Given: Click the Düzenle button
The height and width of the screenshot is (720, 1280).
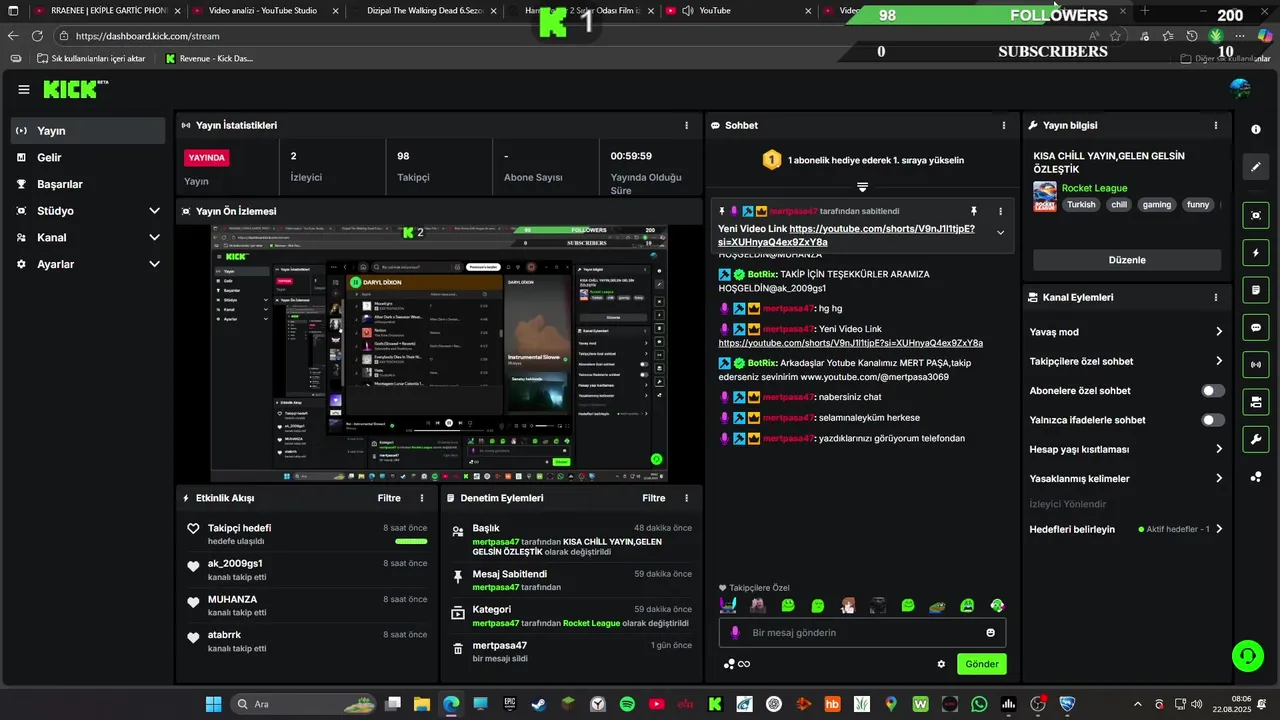Looking at the screenshot, I should point(1127,260).
